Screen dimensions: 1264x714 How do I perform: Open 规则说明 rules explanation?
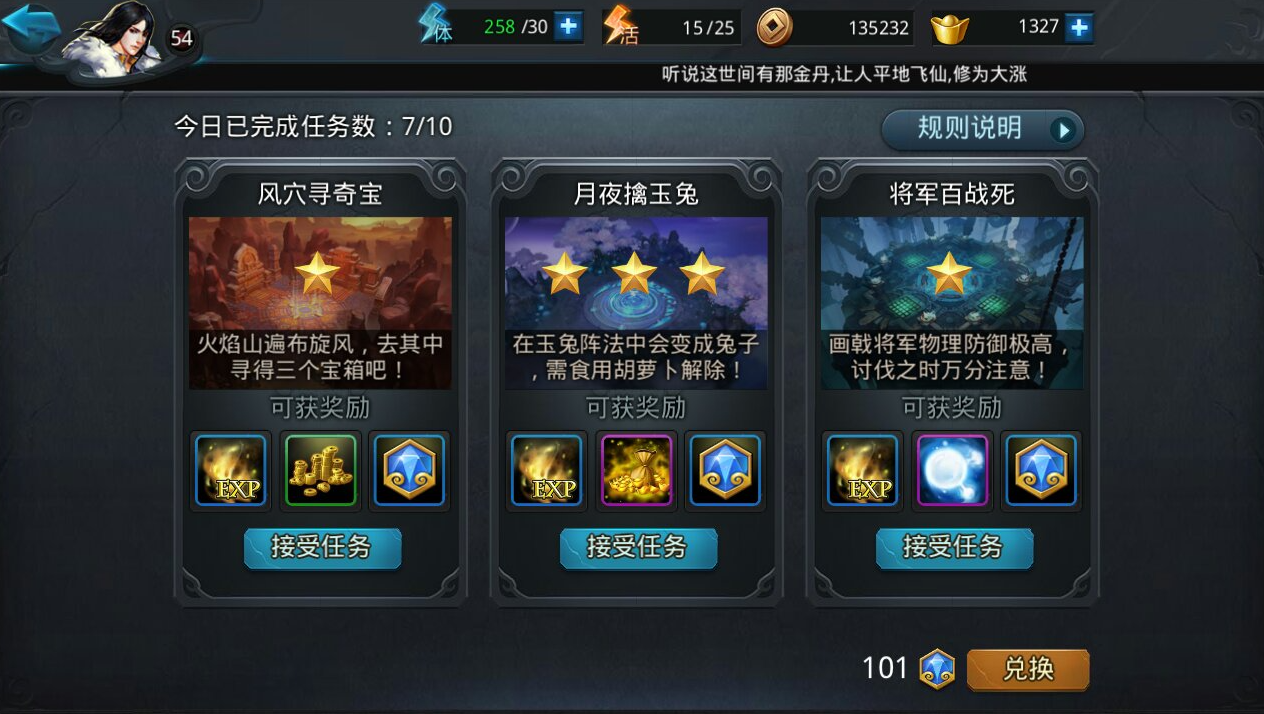(982, 129)
